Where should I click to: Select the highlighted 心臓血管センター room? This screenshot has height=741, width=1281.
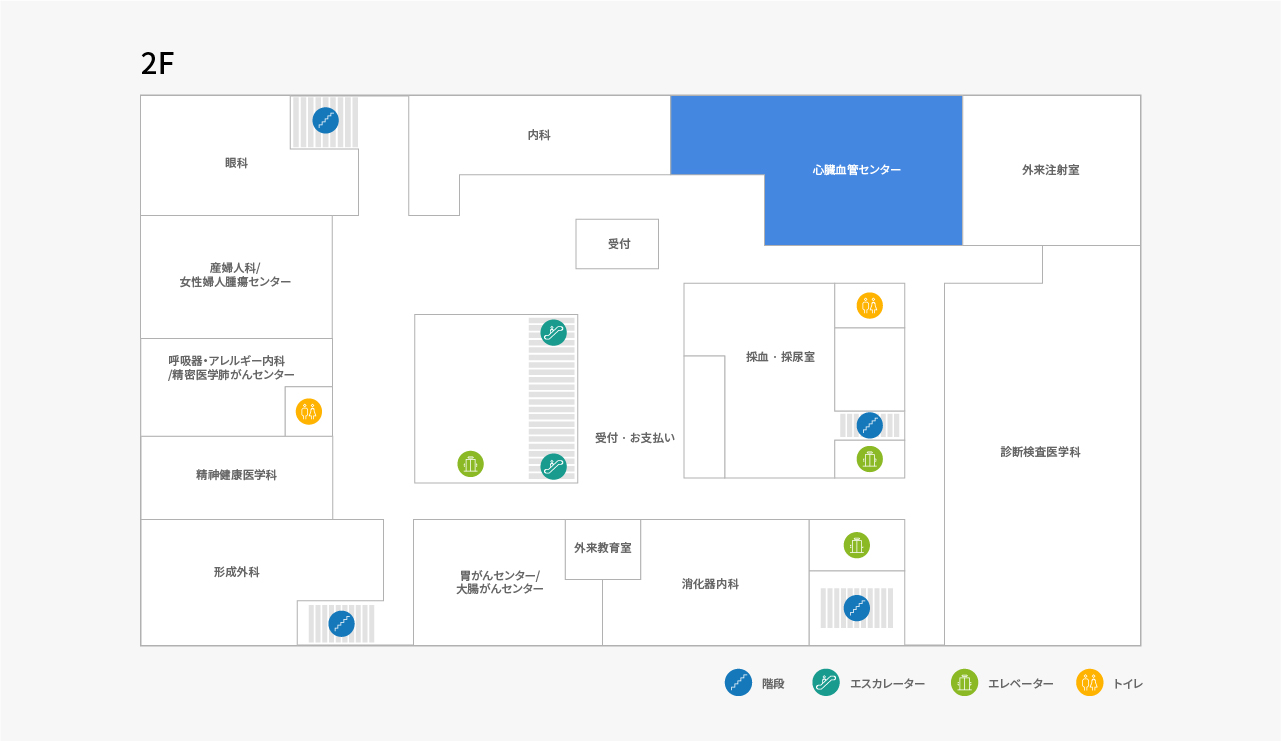(856, 170)
